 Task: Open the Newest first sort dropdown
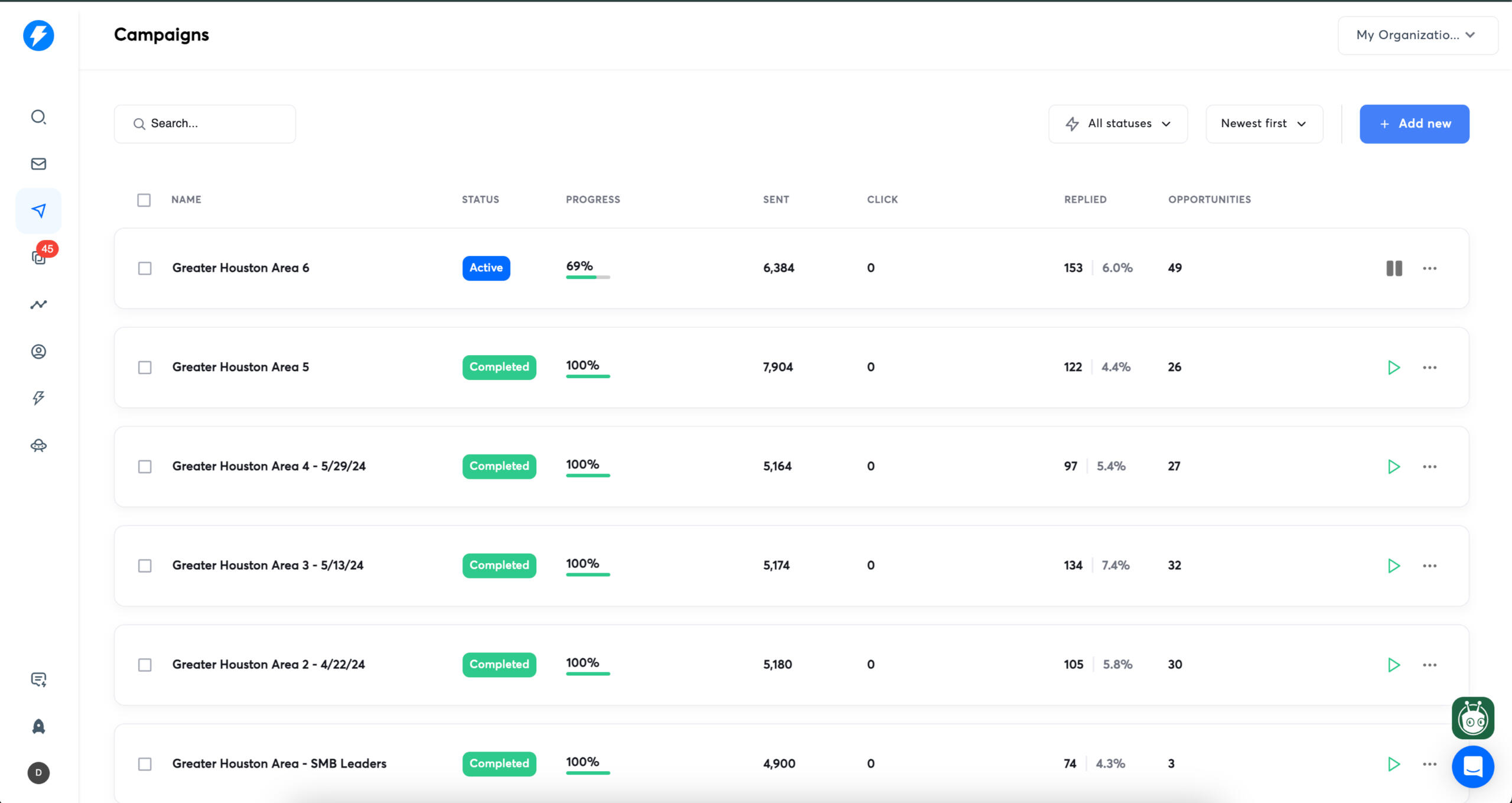point(1263,124)
